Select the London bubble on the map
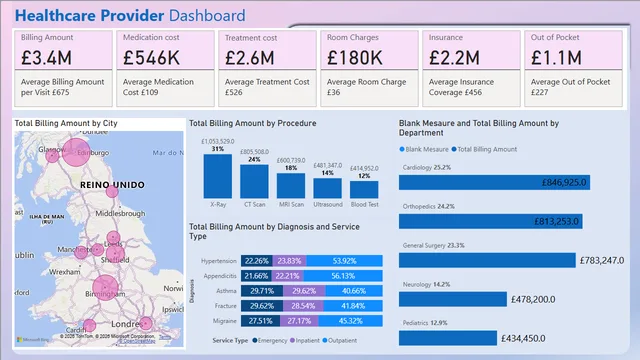 146,324
